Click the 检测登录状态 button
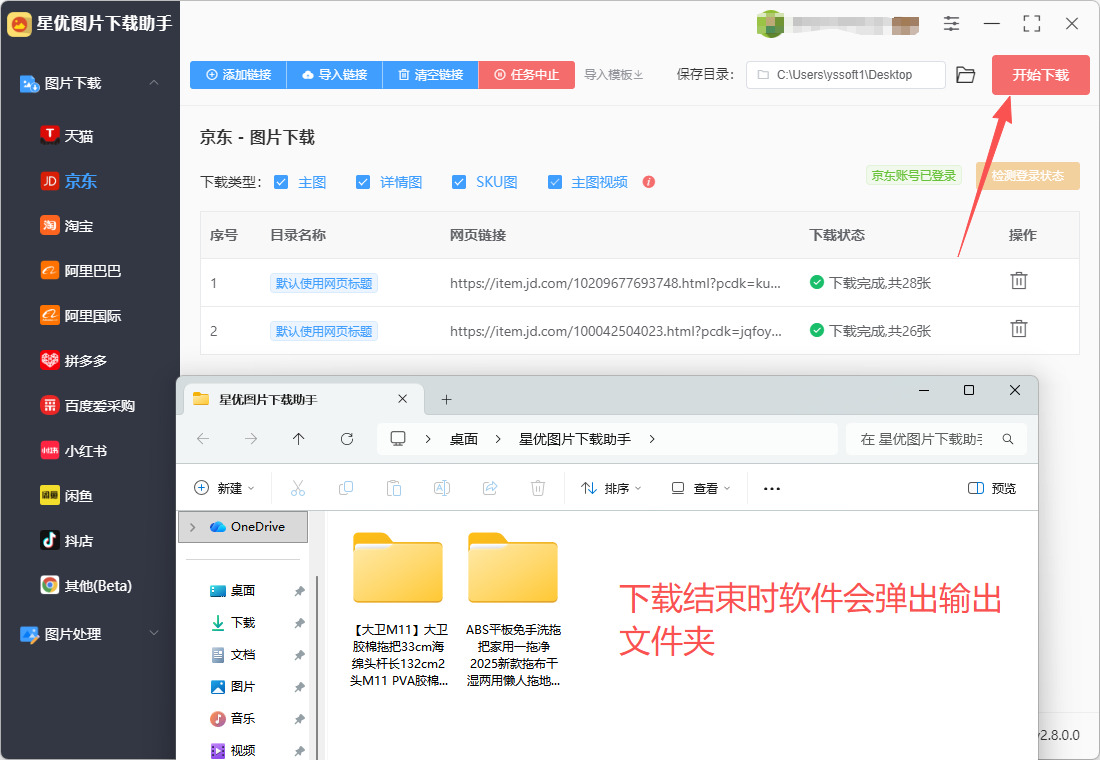 pyautogui.click(x=1028, y=175)
